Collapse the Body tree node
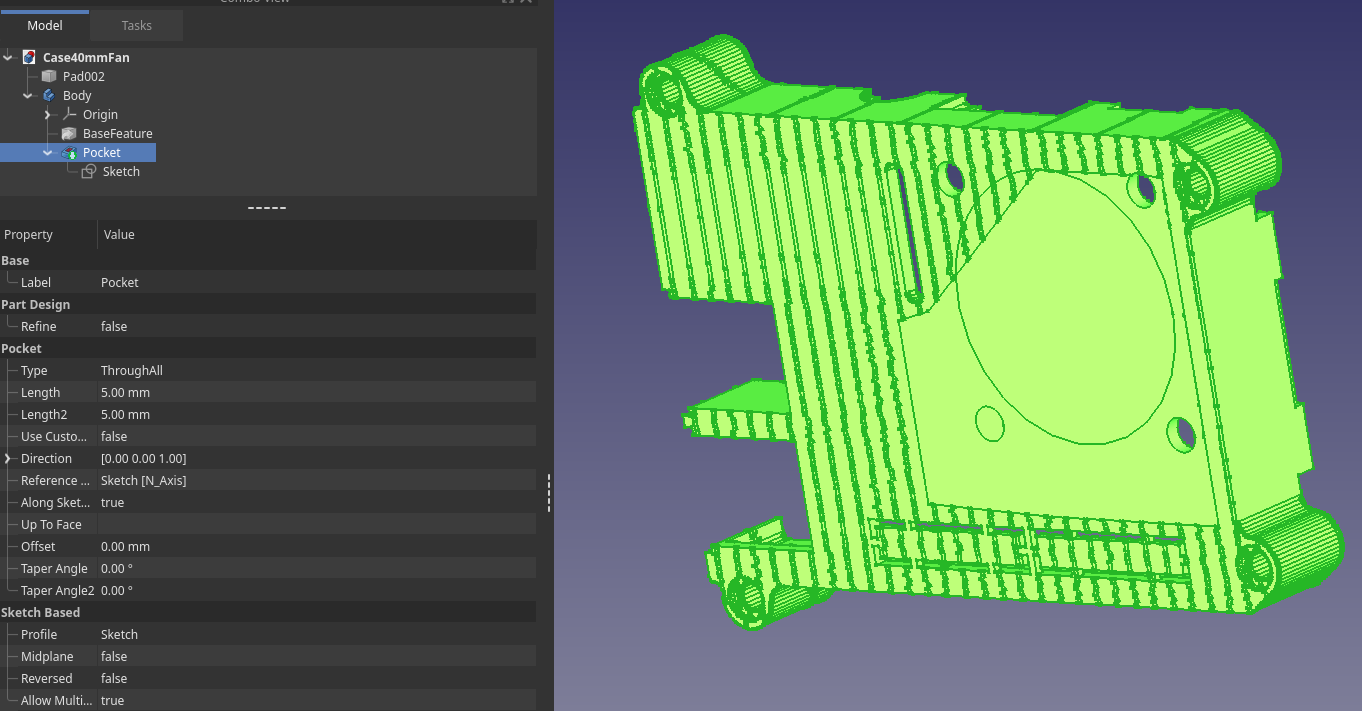 pyautogui.click(x=28, y=95)
